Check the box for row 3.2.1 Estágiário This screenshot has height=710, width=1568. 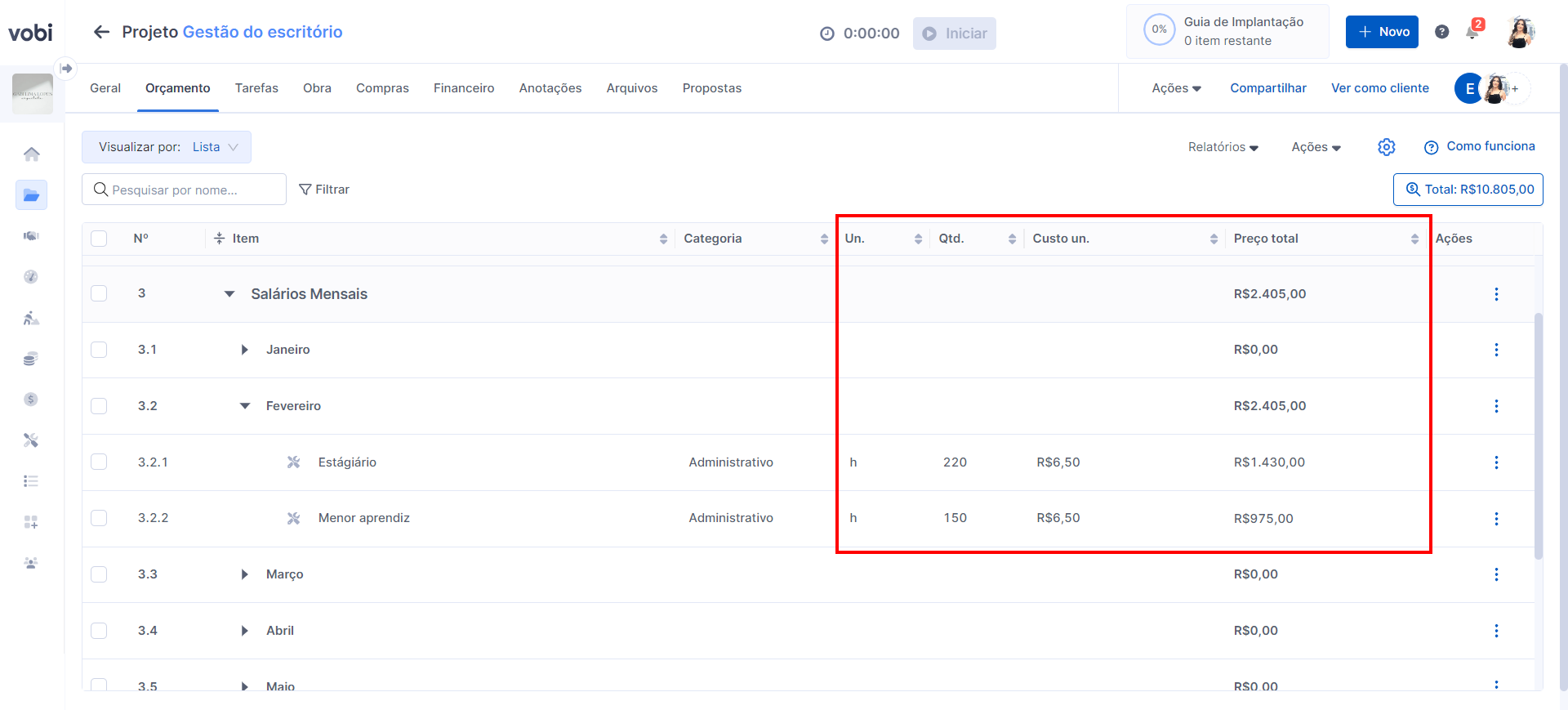coord(99,462)
